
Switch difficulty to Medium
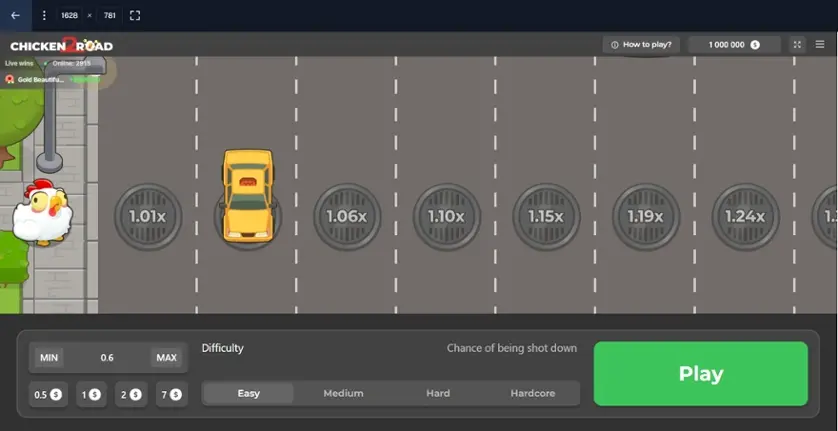click(x=343, y=393)
